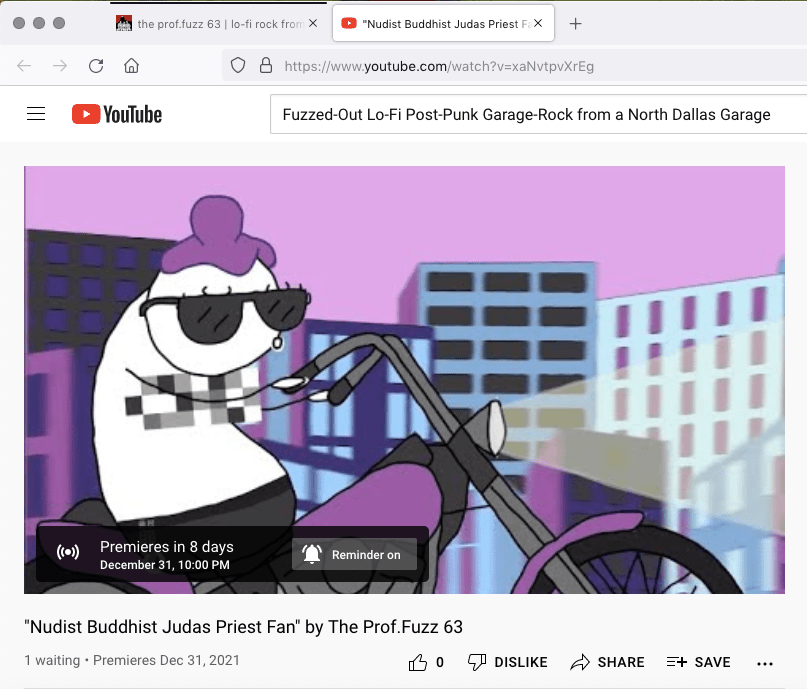Click the thumbs-down Dislike button

508,662
